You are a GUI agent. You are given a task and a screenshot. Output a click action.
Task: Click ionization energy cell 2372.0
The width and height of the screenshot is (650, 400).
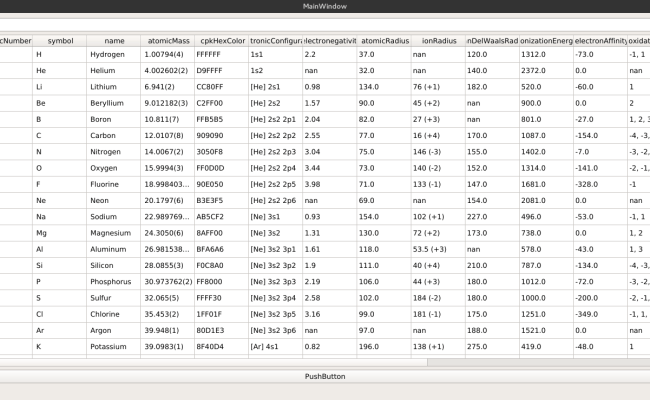[x=546, y=70]
